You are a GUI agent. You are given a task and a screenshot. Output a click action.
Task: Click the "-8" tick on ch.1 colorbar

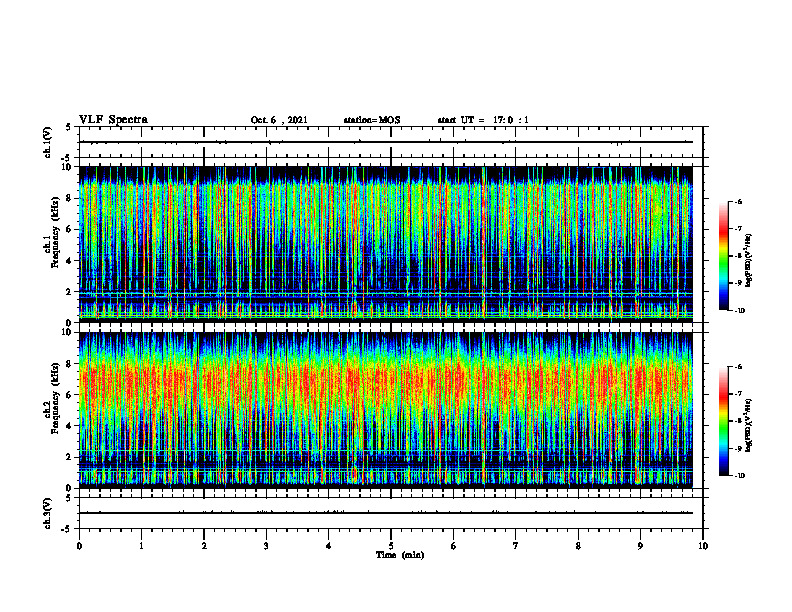point(738,256)
